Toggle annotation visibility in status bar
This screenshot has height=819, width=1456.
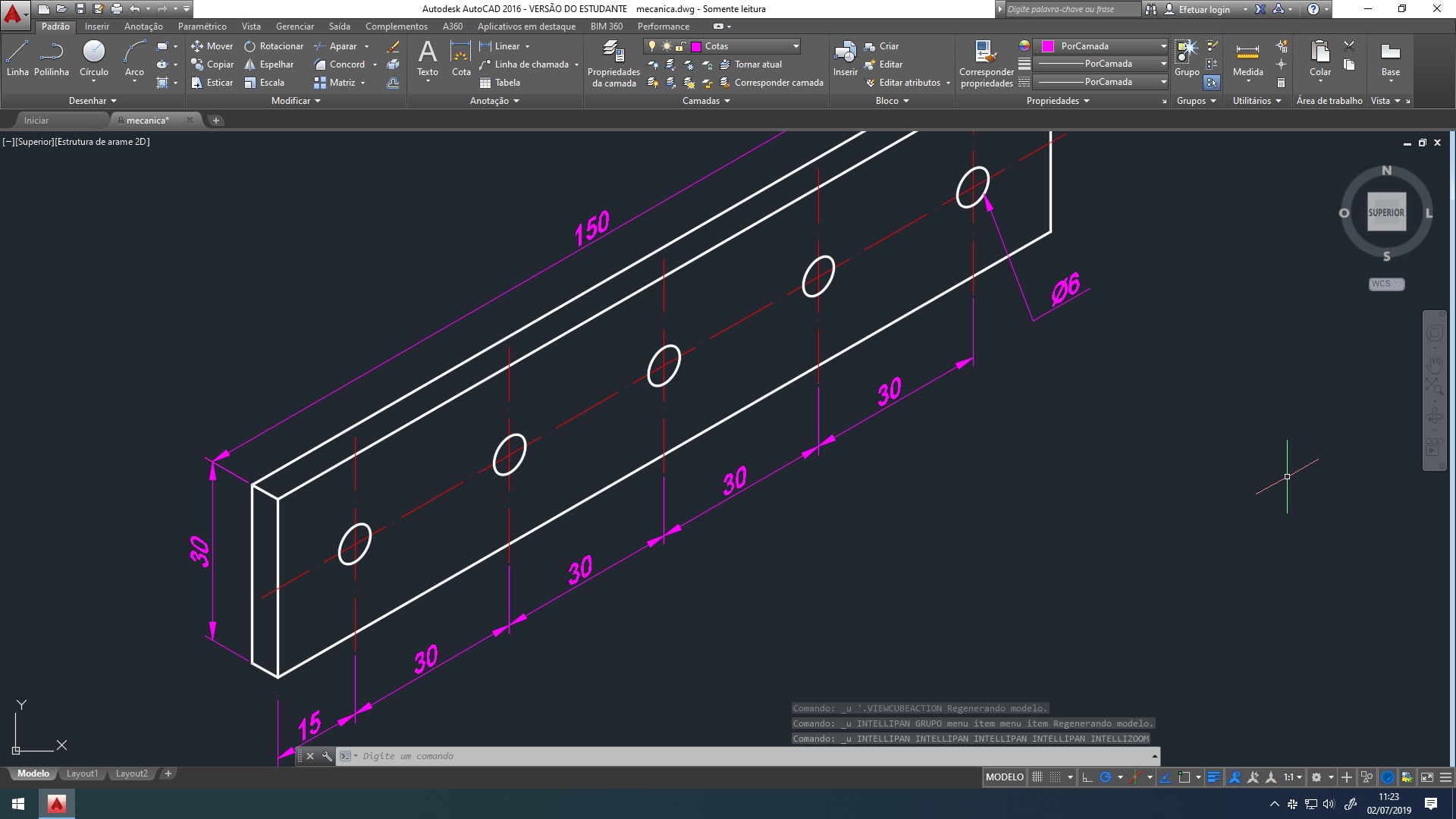click(x=1235, y=777)
